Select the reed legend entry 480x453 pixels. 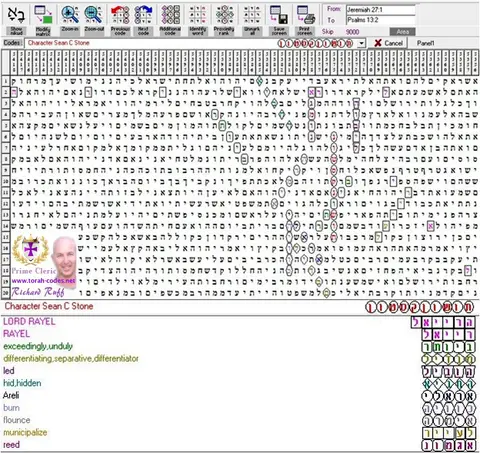11,445
